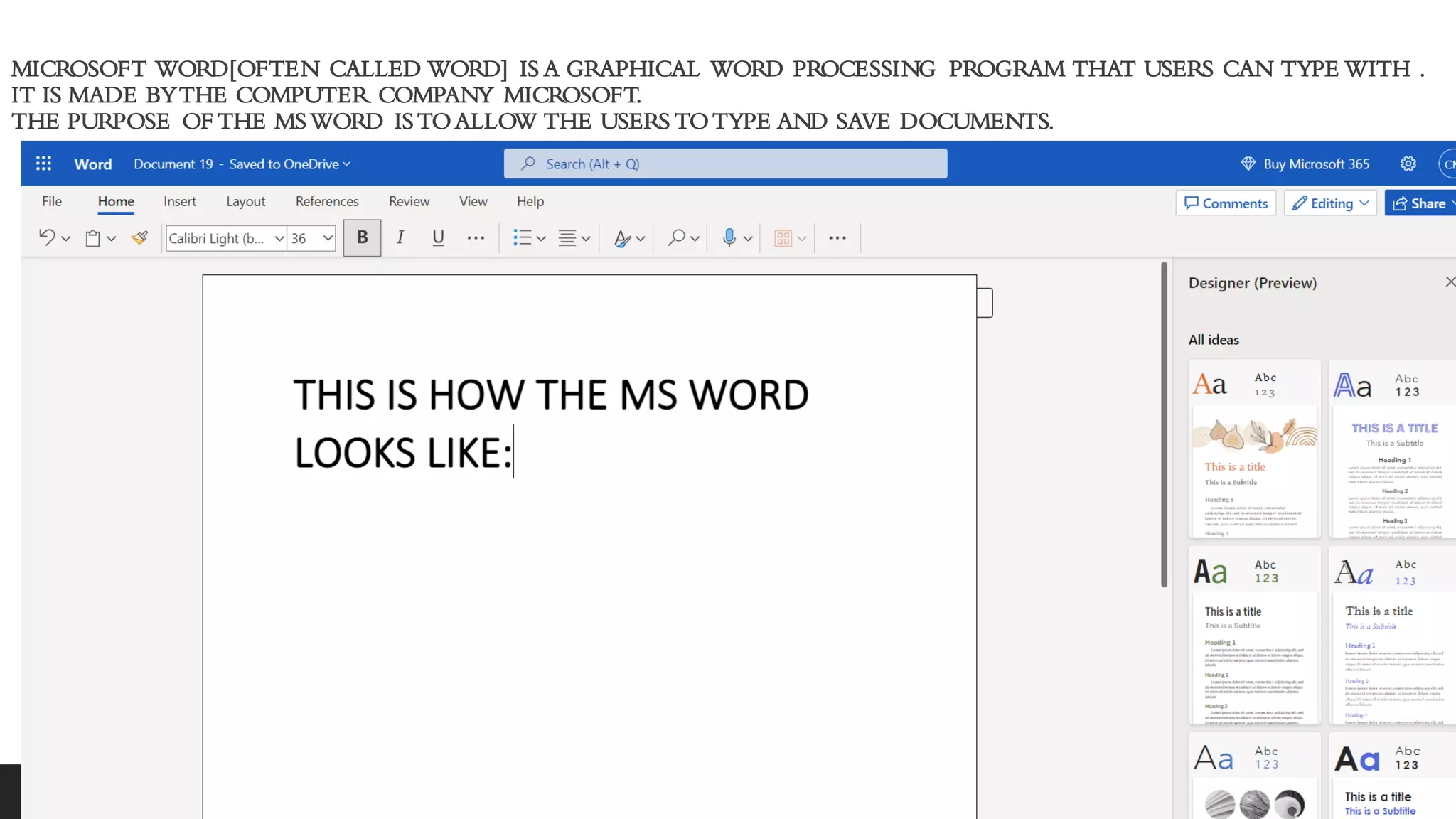Click the Word app name

pos(93,164)
